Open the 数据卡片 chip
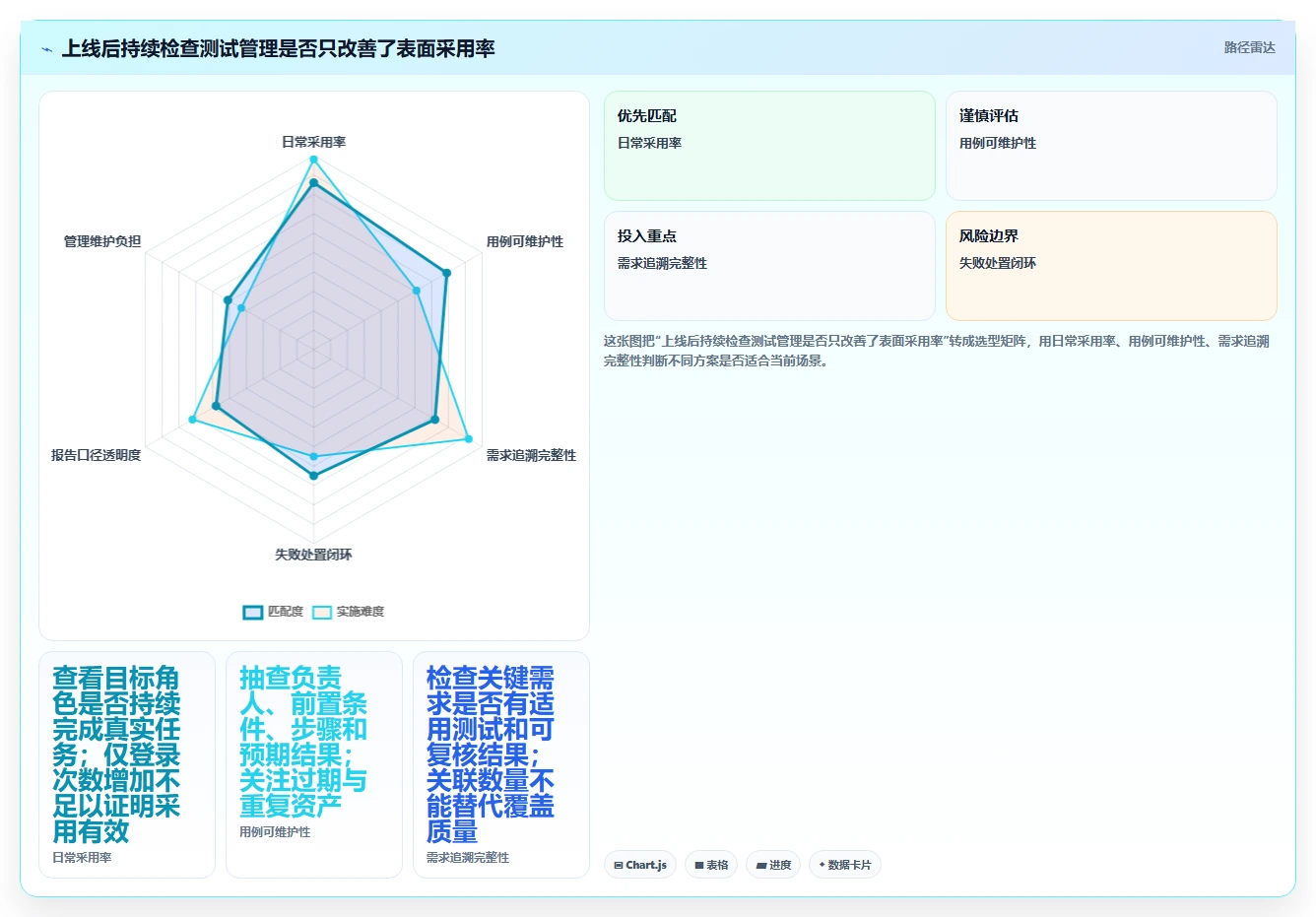This screenshot has width=1316, height=917. pyautogui.click(x=845, y=865)
